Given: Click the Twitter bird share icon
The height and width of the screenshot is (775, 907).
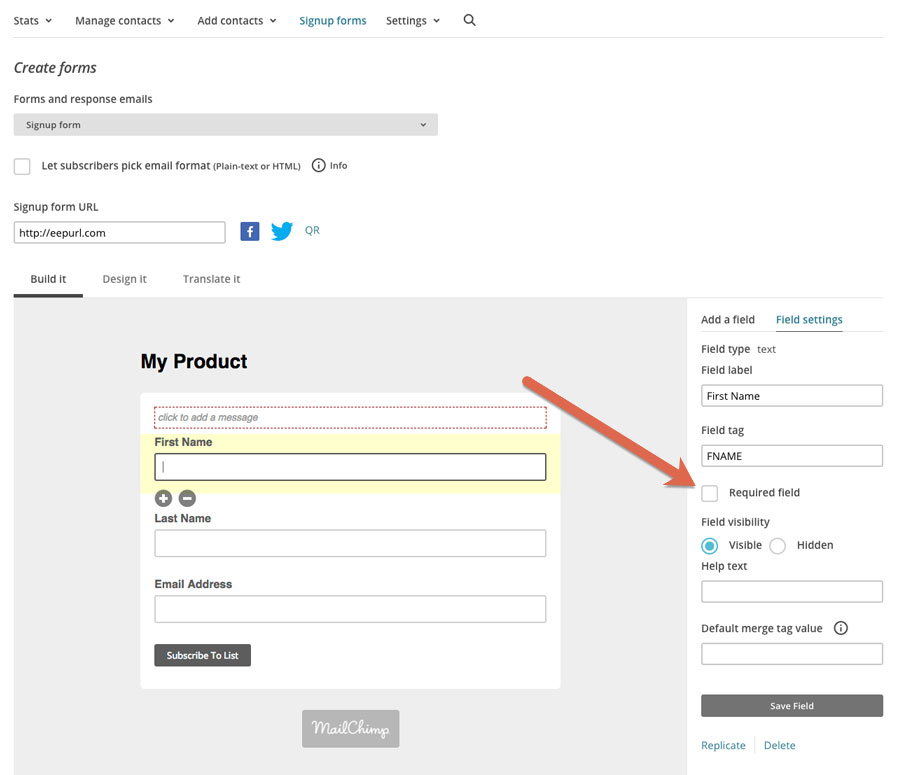Looking at the screenshot, I should [282, 231].
